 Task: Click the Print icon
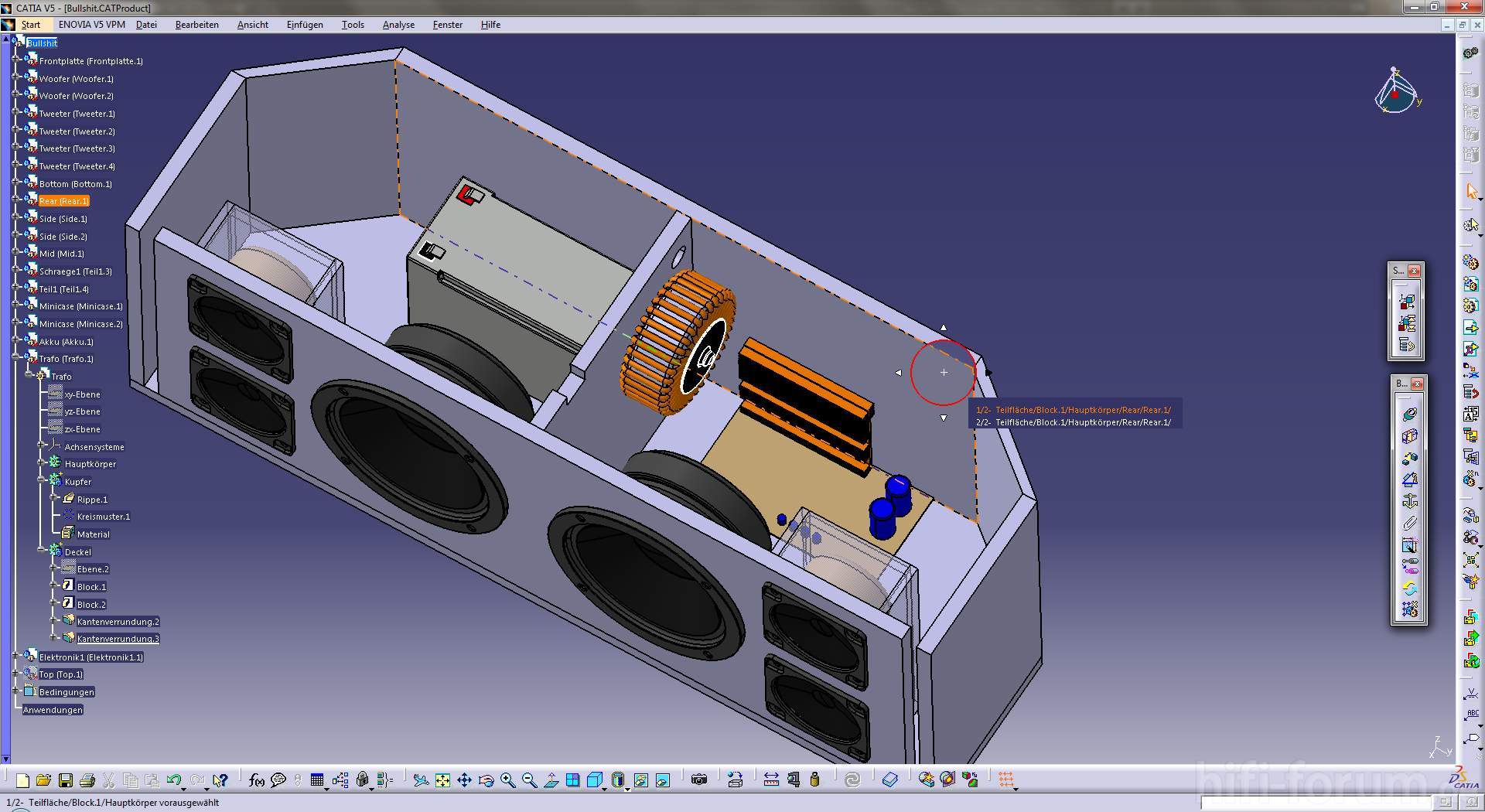coord(87,780)
